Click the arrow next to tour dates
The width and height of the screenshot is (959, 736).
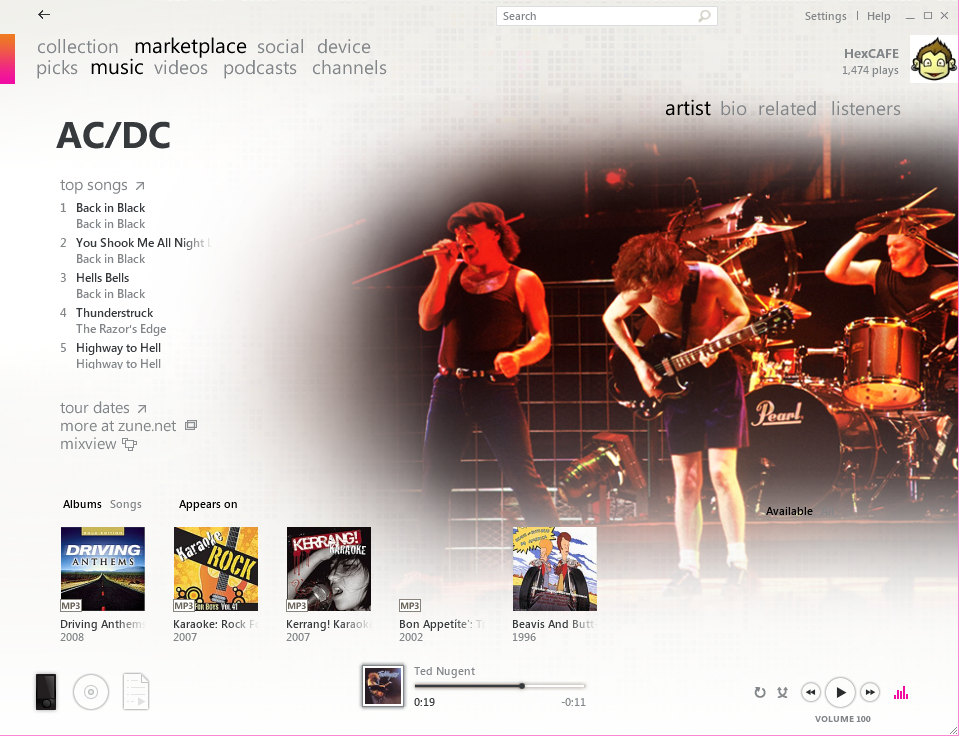[141, 408]
